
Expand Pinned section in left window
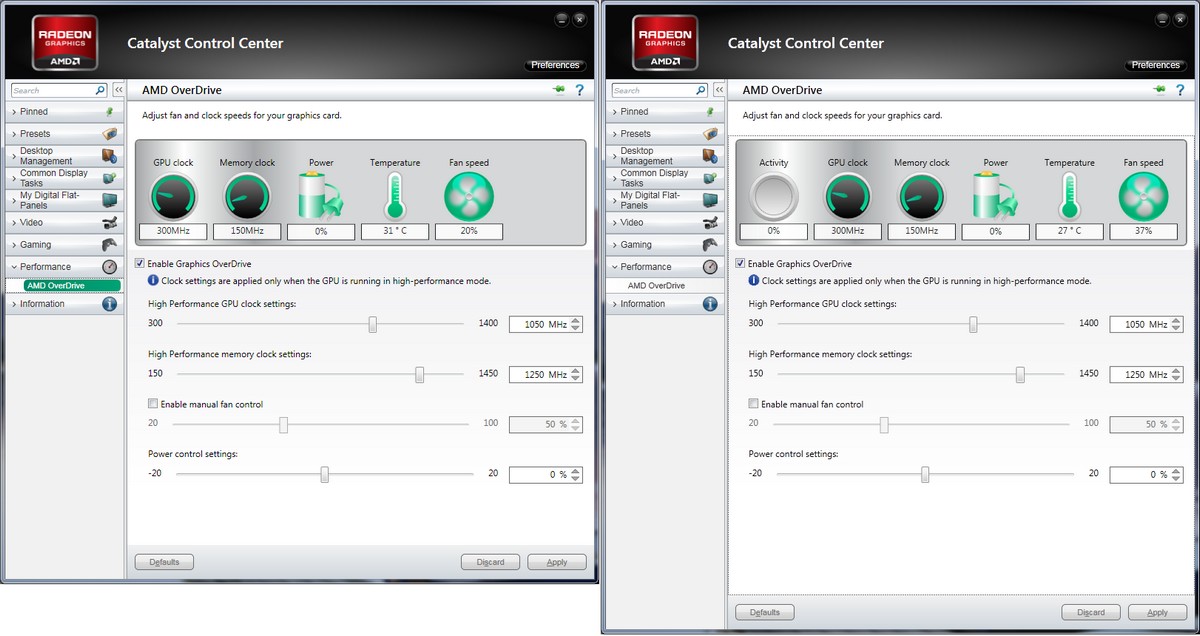64,112
